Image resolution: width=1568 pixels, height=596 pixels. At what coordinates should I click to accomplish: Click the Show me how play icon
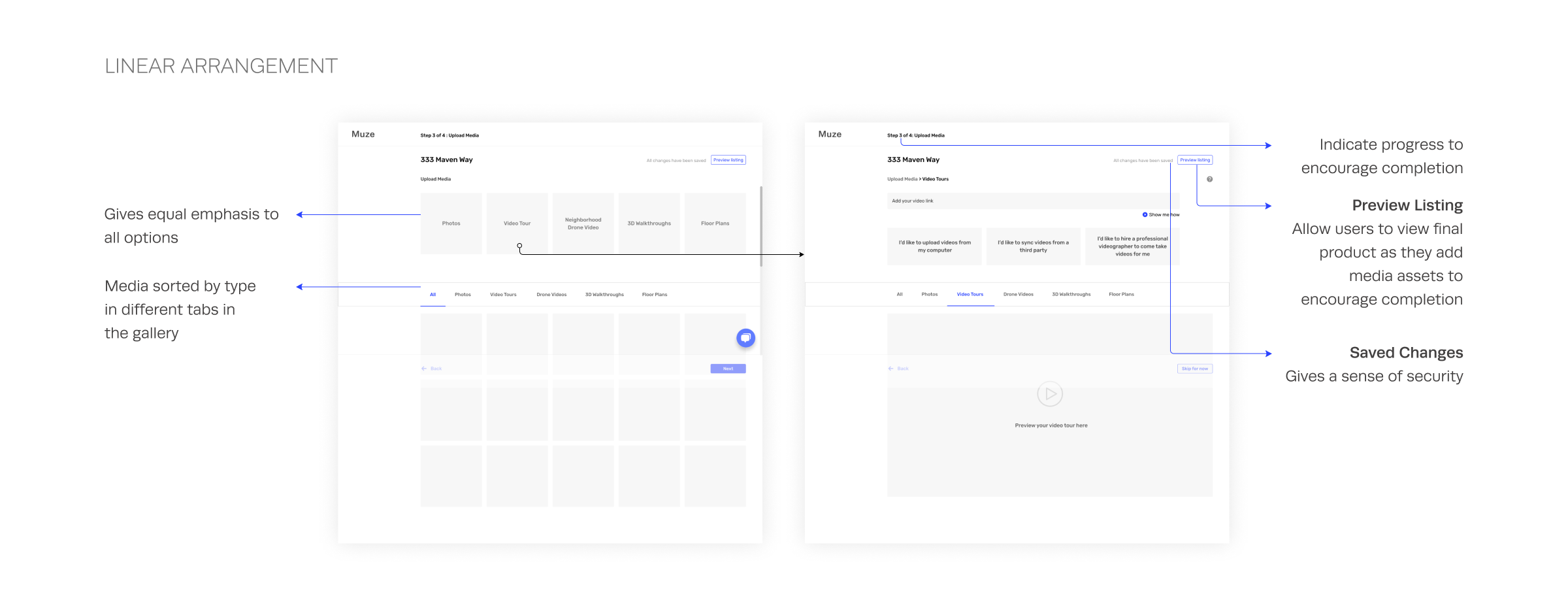[x=1145, y=214]
